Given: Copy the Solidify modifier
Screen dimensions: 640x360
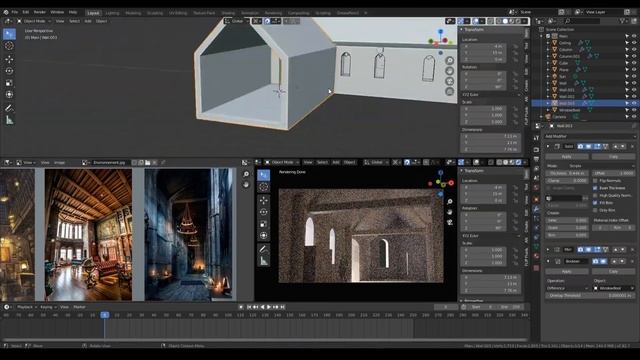Looking at the screenshot, I should coord(613,156).
